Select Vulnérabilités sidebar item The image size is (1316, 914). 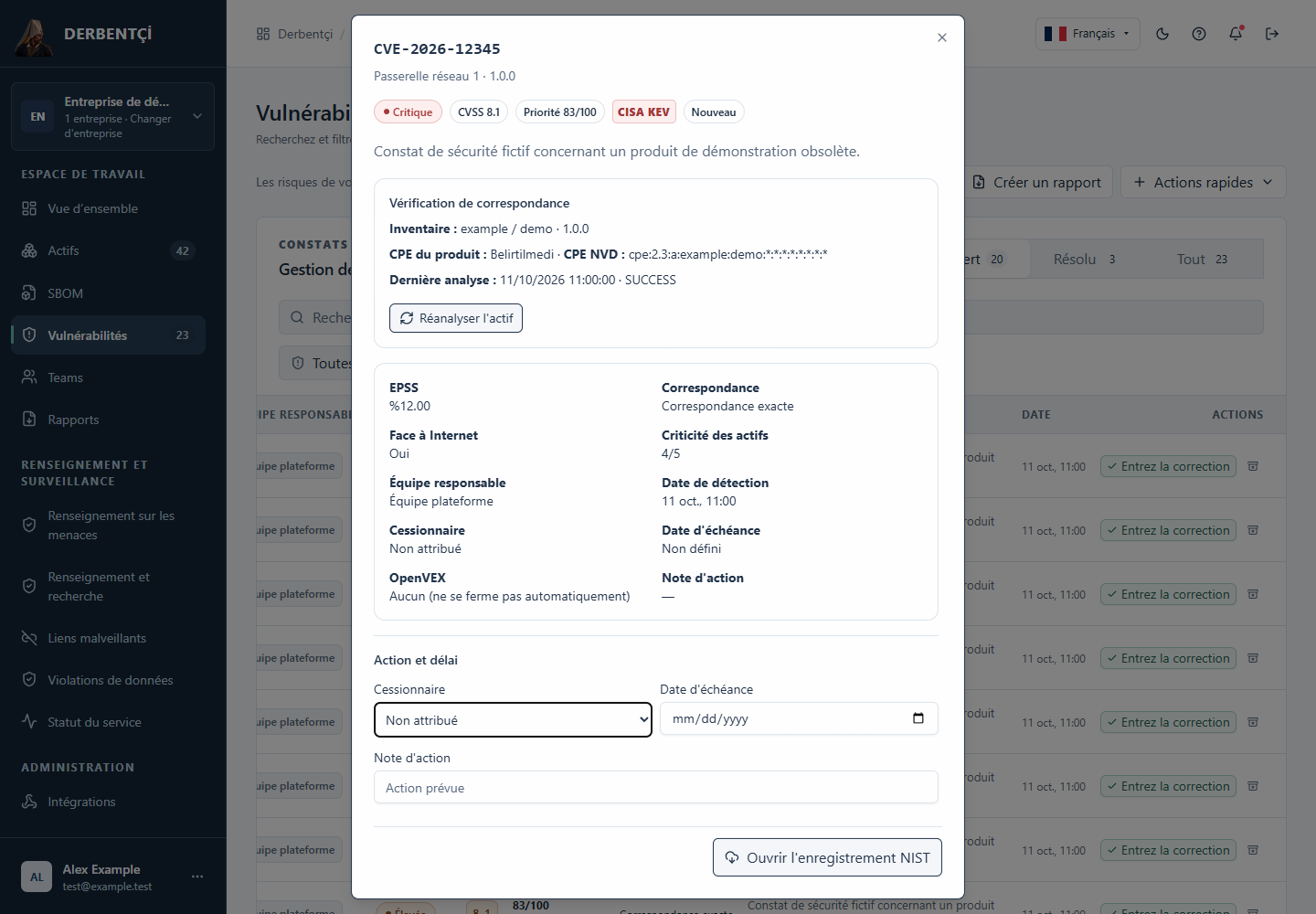(108, 335)
